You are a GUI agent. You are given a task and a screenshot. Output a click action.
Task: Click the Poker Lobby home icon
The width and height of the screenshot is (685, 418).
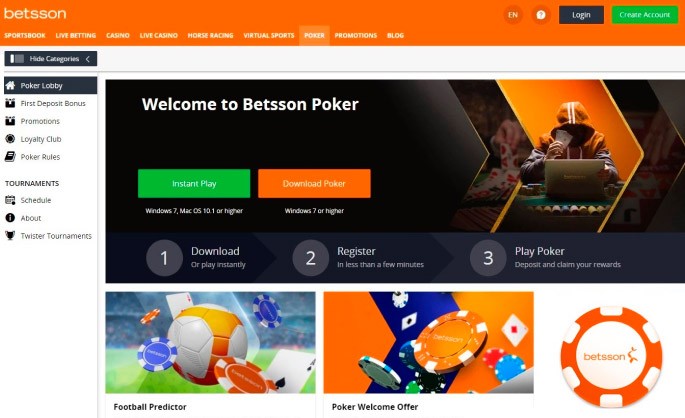[x=10, y=85]
